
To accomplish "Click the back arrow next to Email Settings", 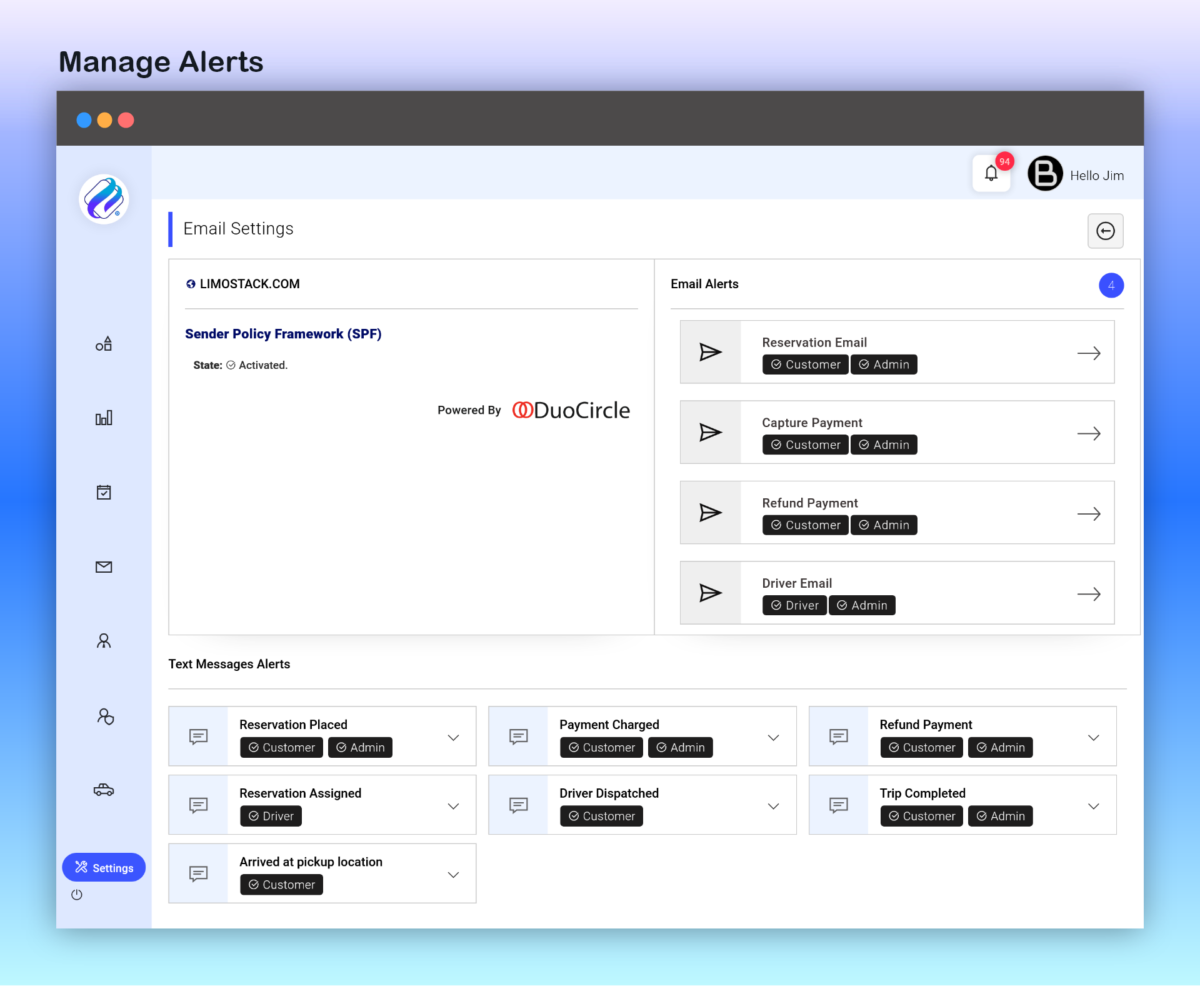I will [x=1105, y=231].
